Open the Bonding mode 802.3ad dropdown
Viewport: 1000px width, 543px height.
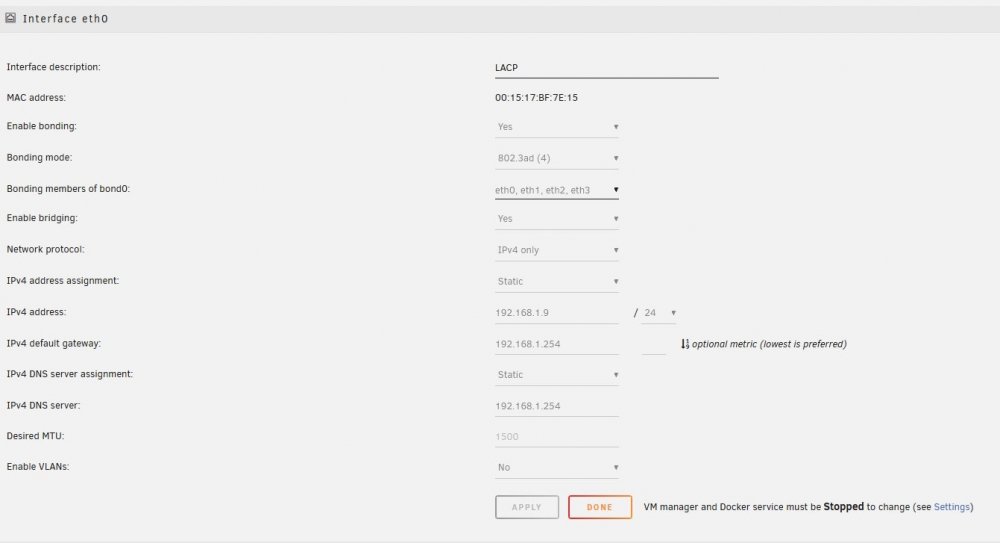557,158
